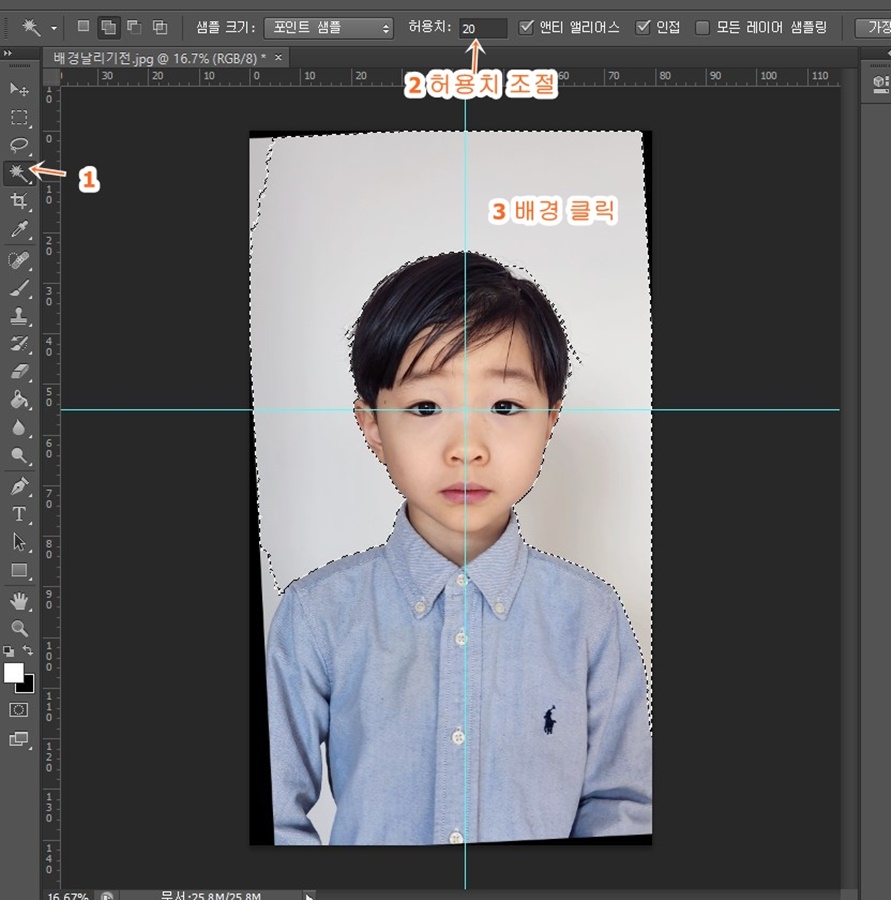Viewport: 891px width, 900px height.
Task: Select the Move tool
Action: 19,89
